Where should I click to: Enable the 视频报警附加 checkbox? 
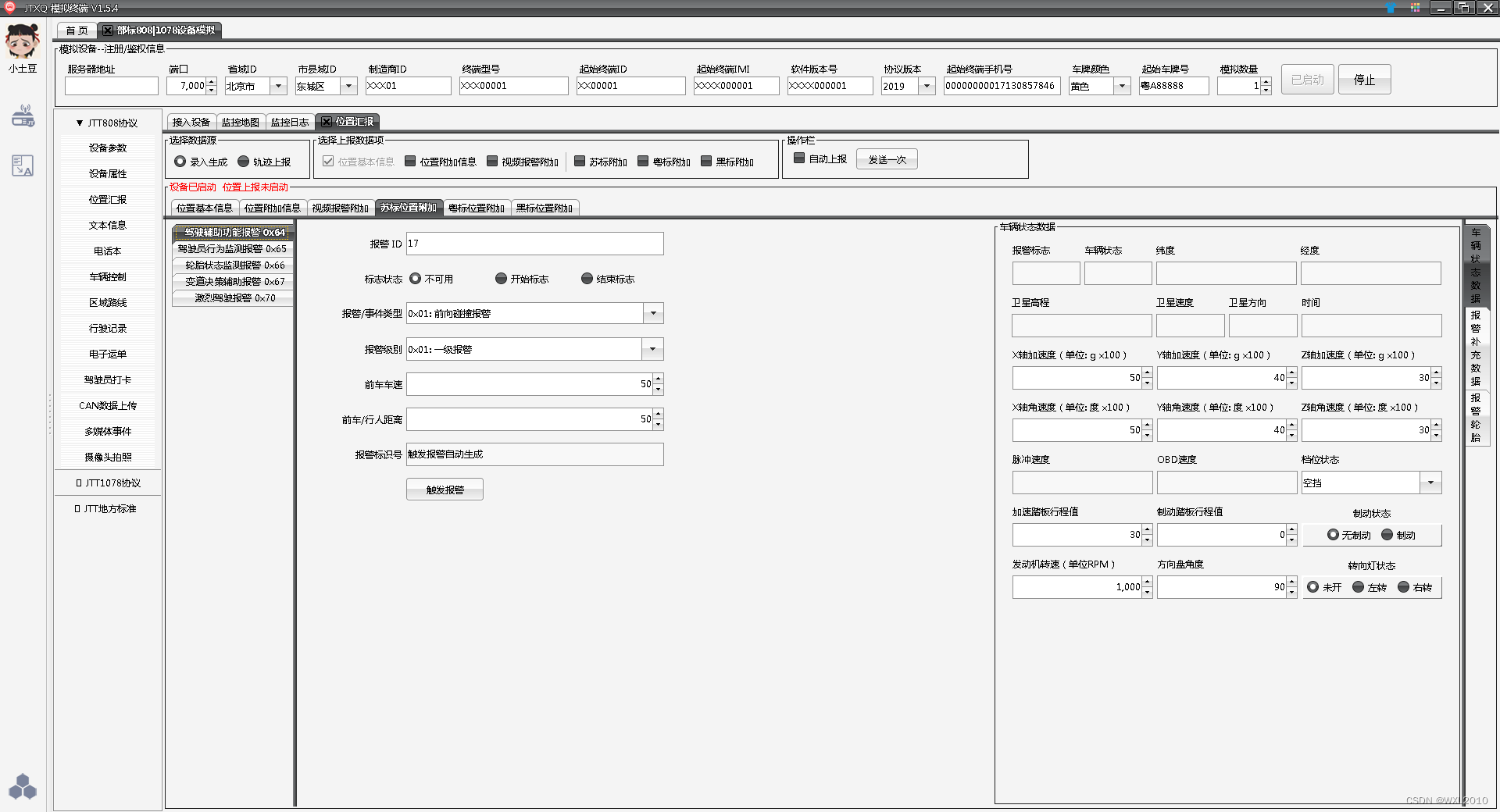[x=491, y=162]
